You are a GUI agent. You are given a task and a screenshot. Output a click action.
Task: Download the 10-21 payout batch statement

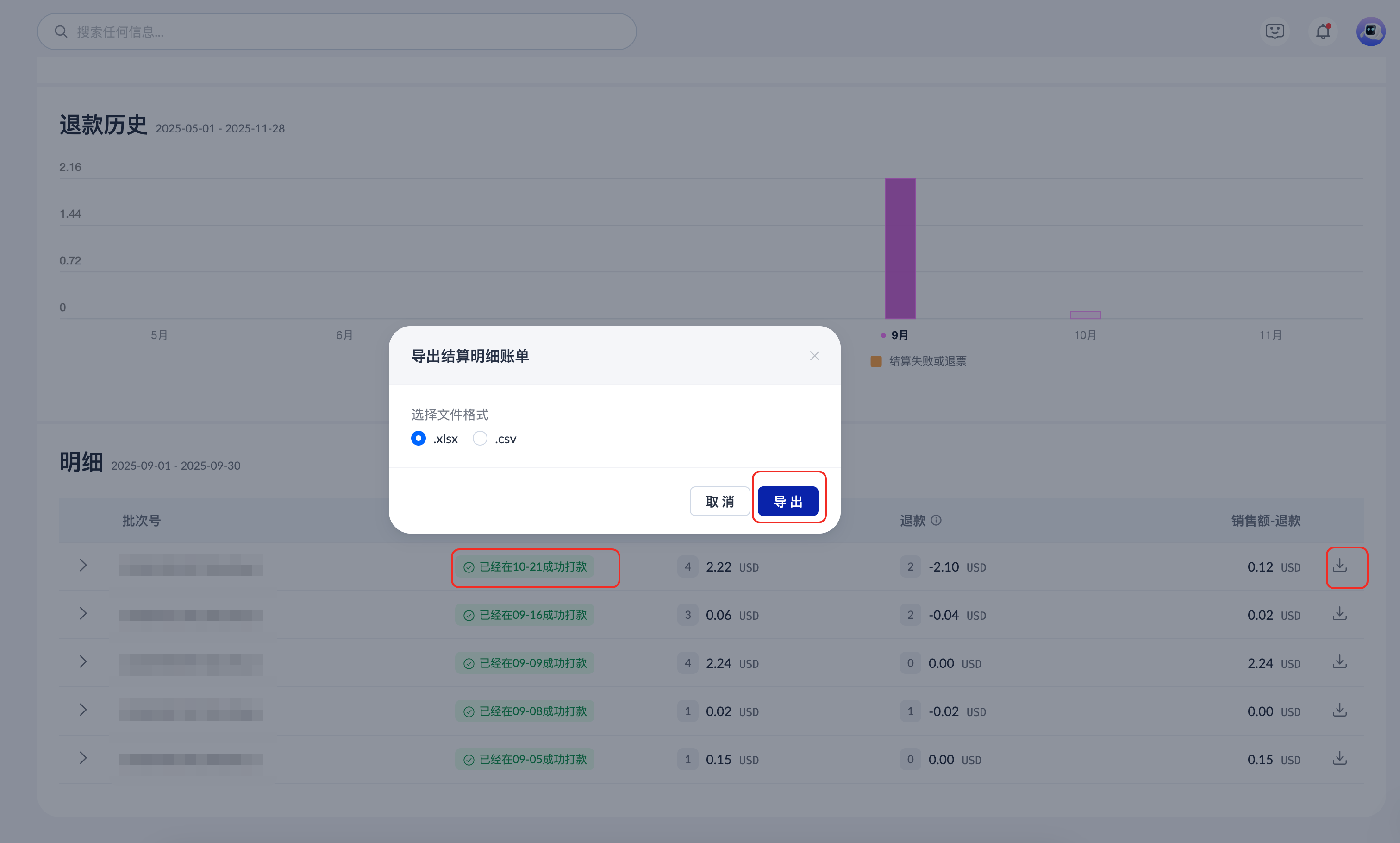click(x=1340, y=566)
